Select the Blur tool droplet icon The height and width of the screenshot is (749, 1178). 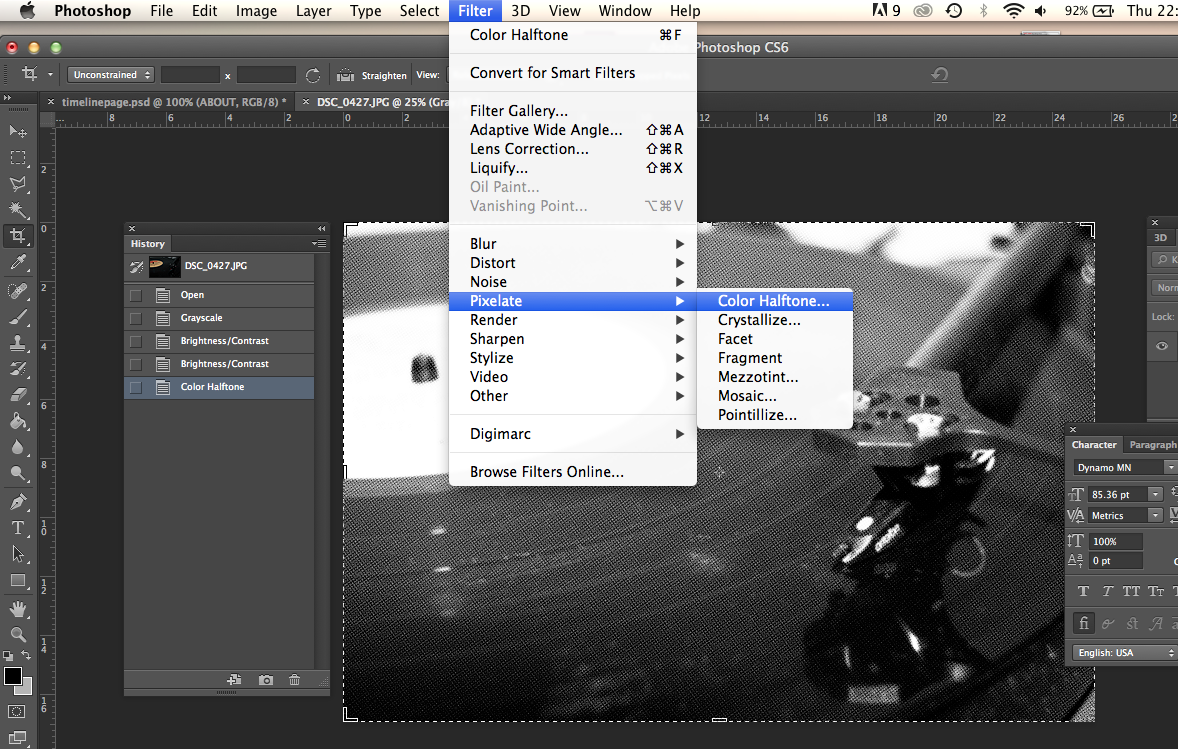(18, 447)
